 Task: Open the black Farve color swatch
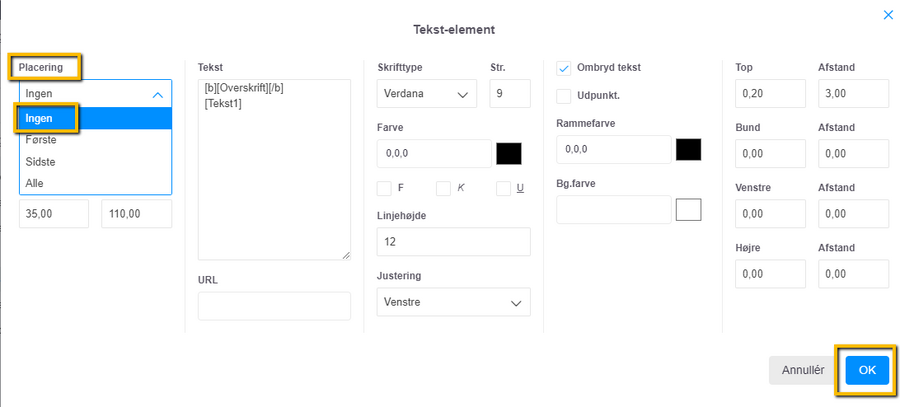point(509,153)
